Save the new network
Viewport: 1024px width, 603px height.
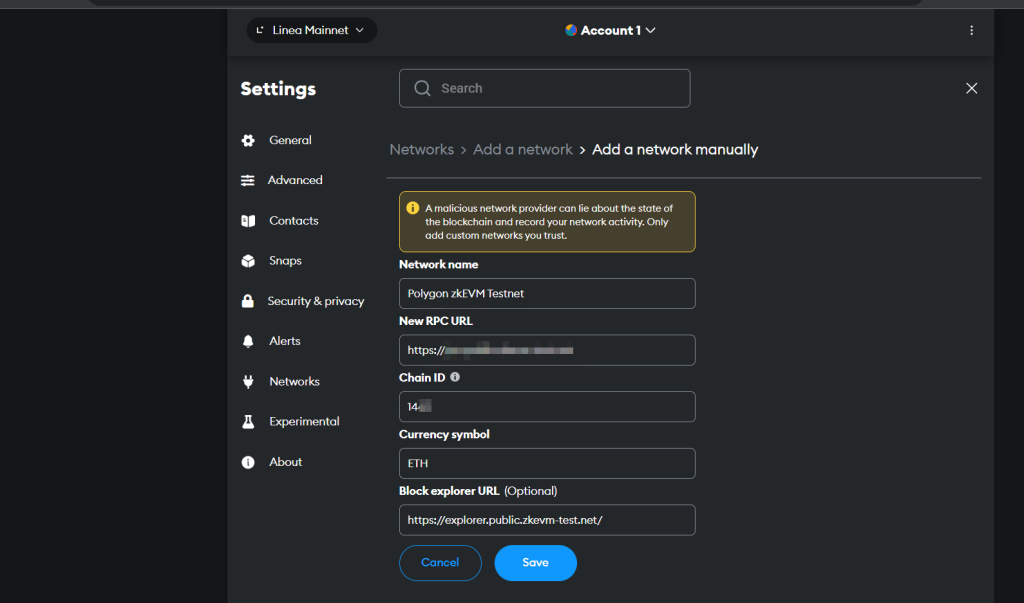pos(536,562)
